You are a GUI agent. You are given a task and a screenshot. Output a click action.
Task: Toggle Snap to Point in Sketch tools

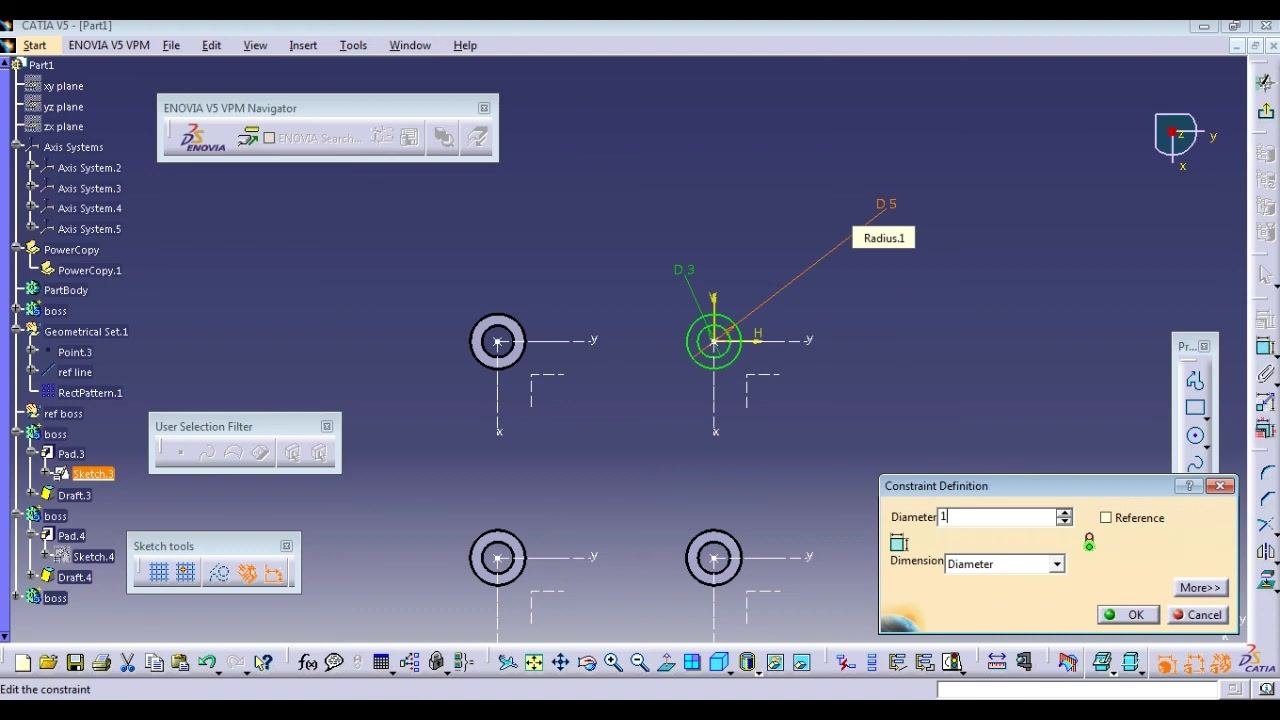[x=186, y=573]
